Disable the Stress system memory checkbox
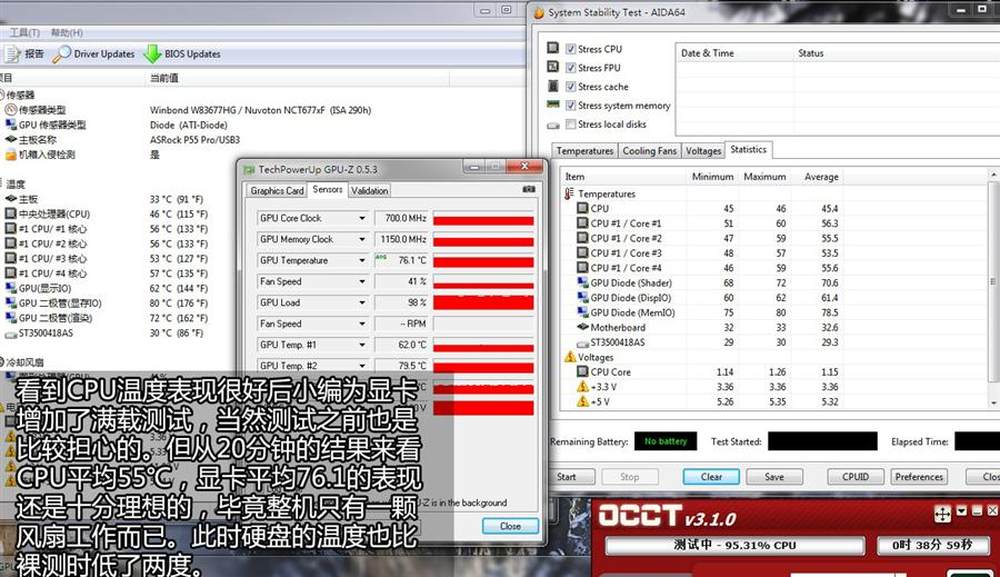This screenshot has height=577, width=1000. pyautogui.click(x=571, y=105)
